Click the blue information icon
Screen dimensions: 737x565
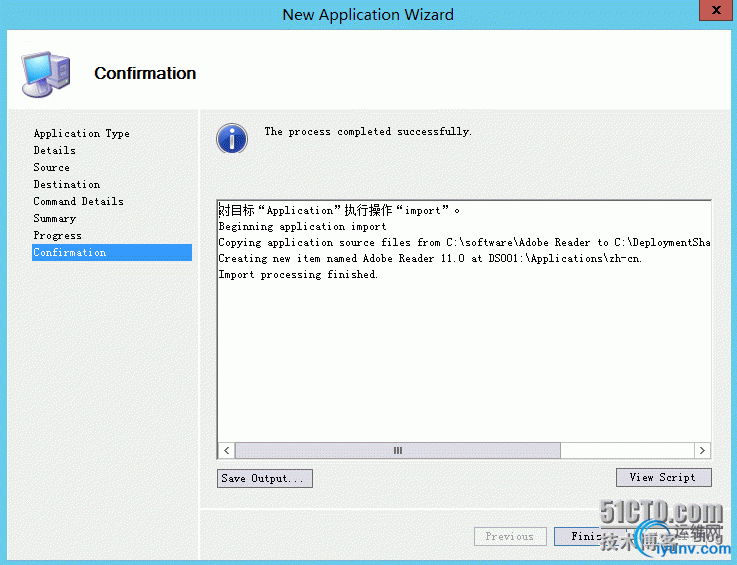[x=232, y=139]
